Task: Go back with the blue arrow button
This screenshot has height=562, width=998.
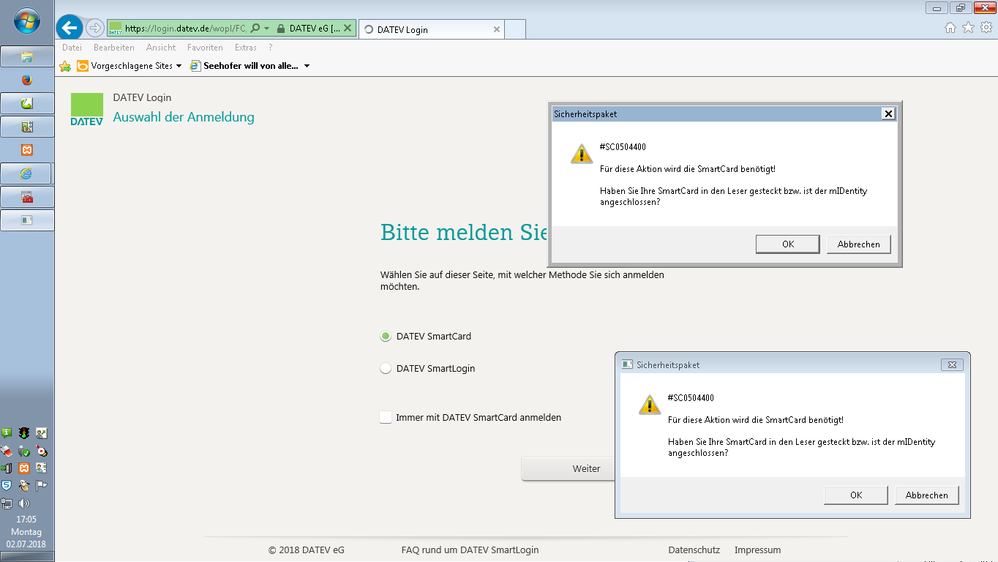Action: (x=69, y=27)
